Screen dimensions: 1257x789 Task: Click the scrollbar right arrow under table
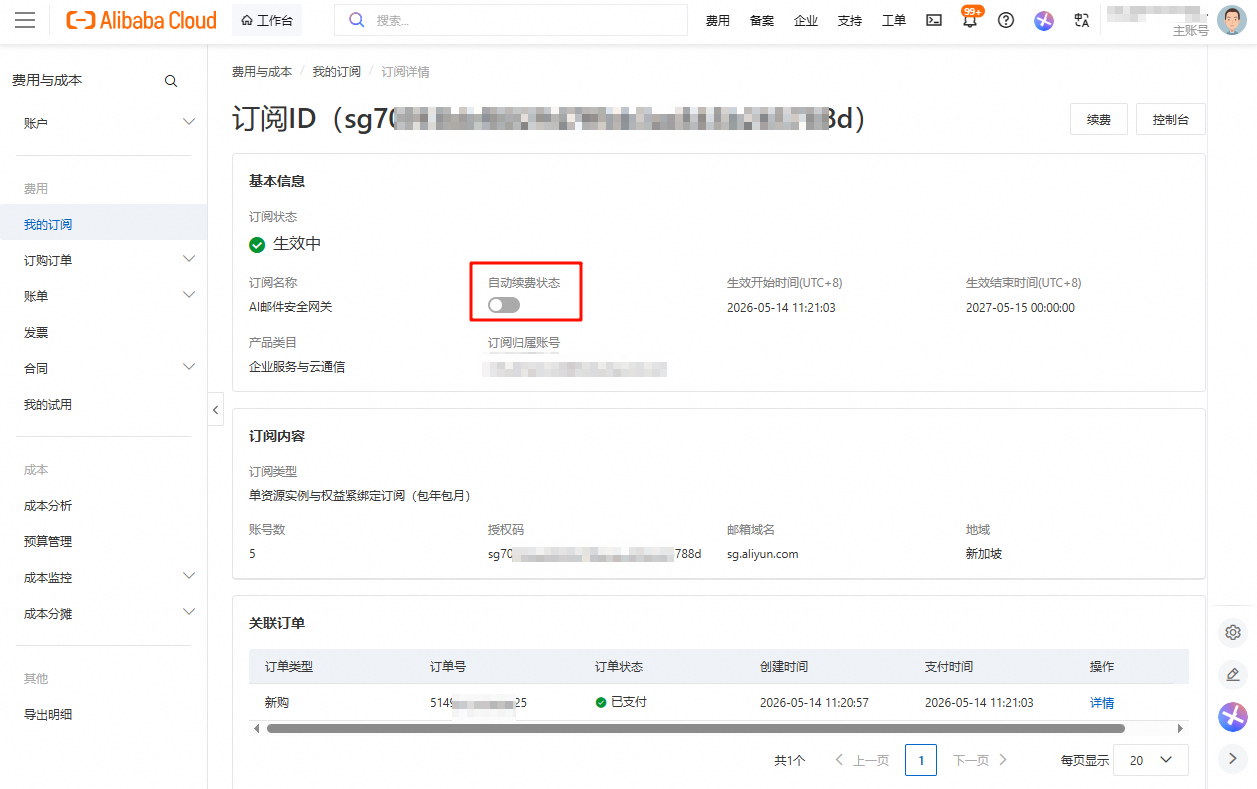[x=1181, y=729]
